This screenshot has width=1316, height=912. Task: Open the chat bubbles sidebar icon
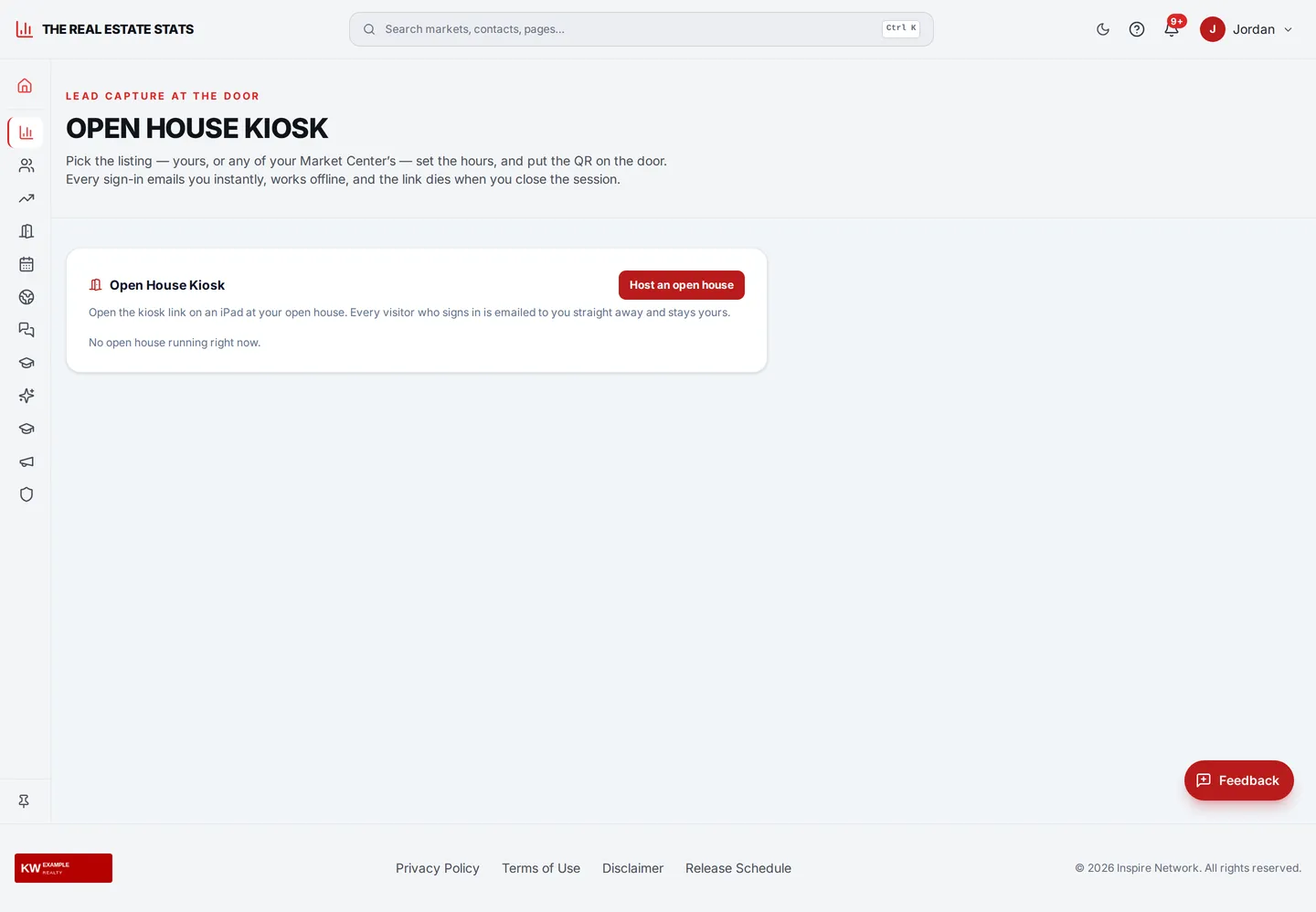tap(27, 330)
